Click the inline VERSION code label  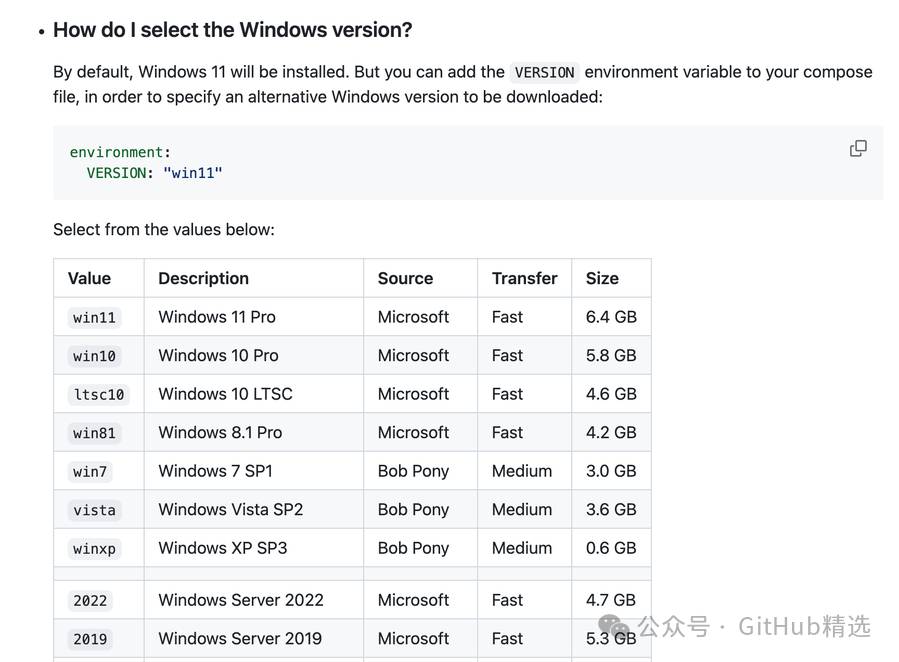[544, 72]
